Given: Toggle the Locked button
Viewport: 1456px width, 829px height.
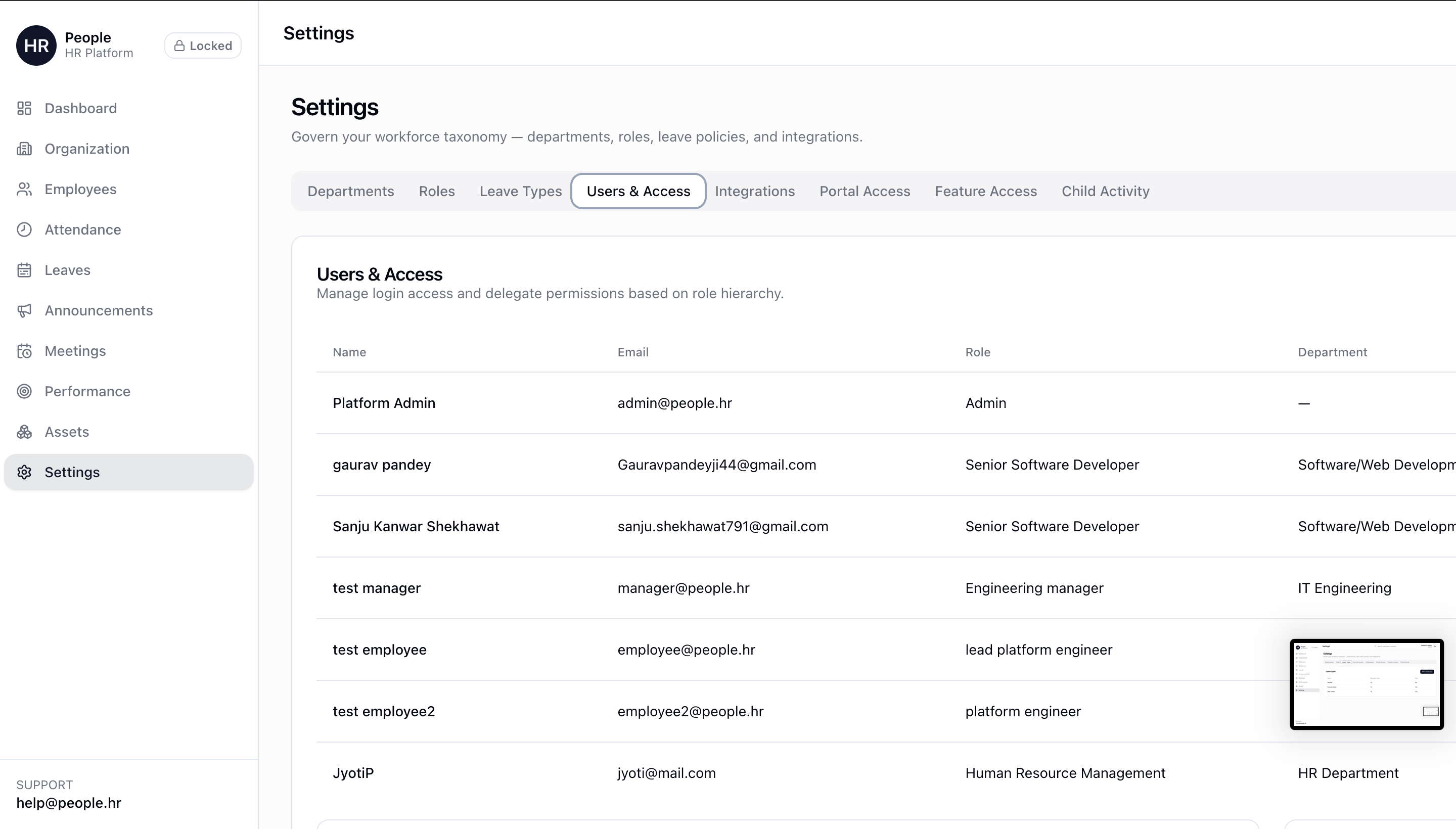Looking at the screenshot, I should click(203, 45).
